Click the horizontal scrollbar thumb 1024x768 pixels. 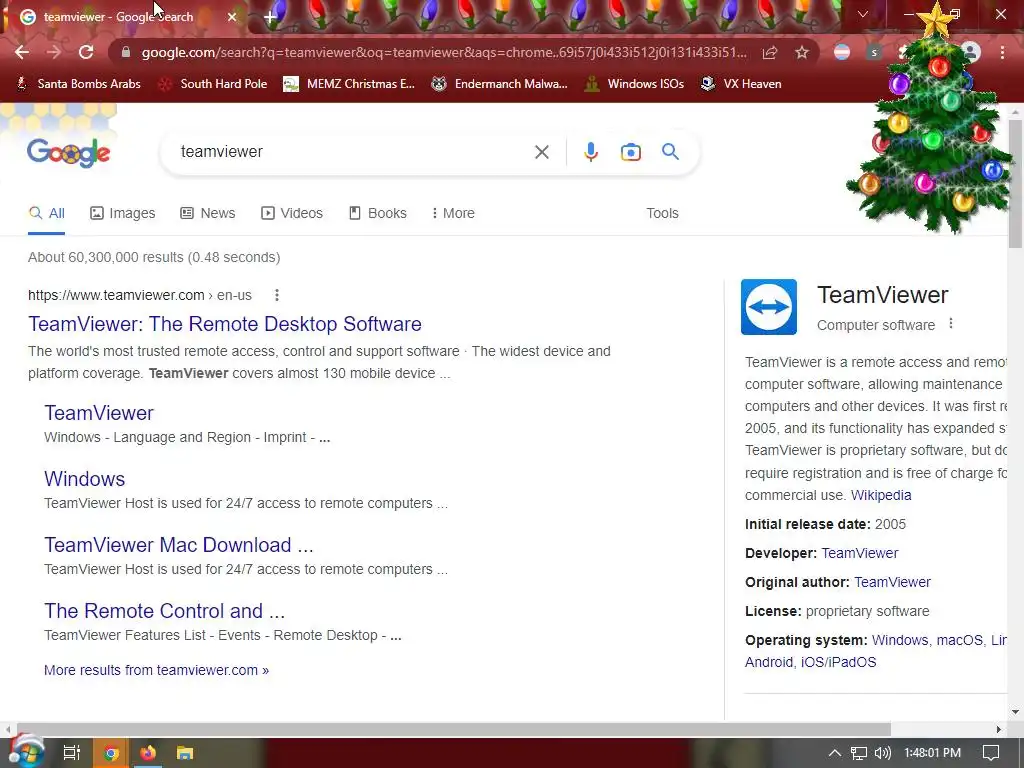coord(453,729)
